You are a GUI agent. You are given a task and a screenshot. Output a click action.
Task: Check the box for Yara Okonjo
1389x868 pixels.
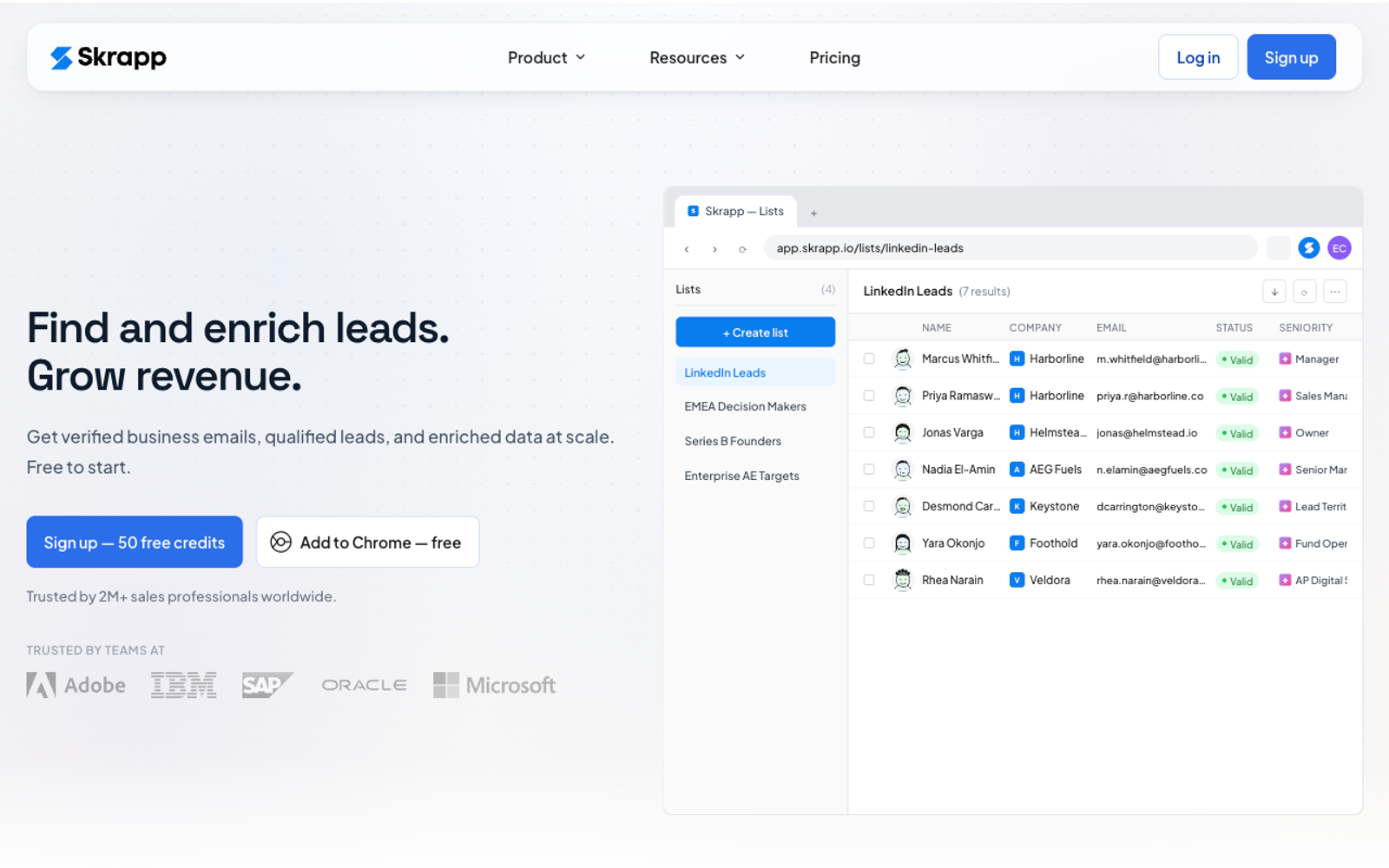point(869,543)
